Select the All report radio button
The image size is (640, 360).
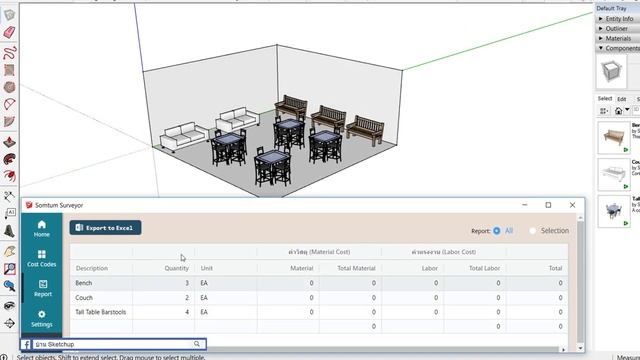click(496, 231)
